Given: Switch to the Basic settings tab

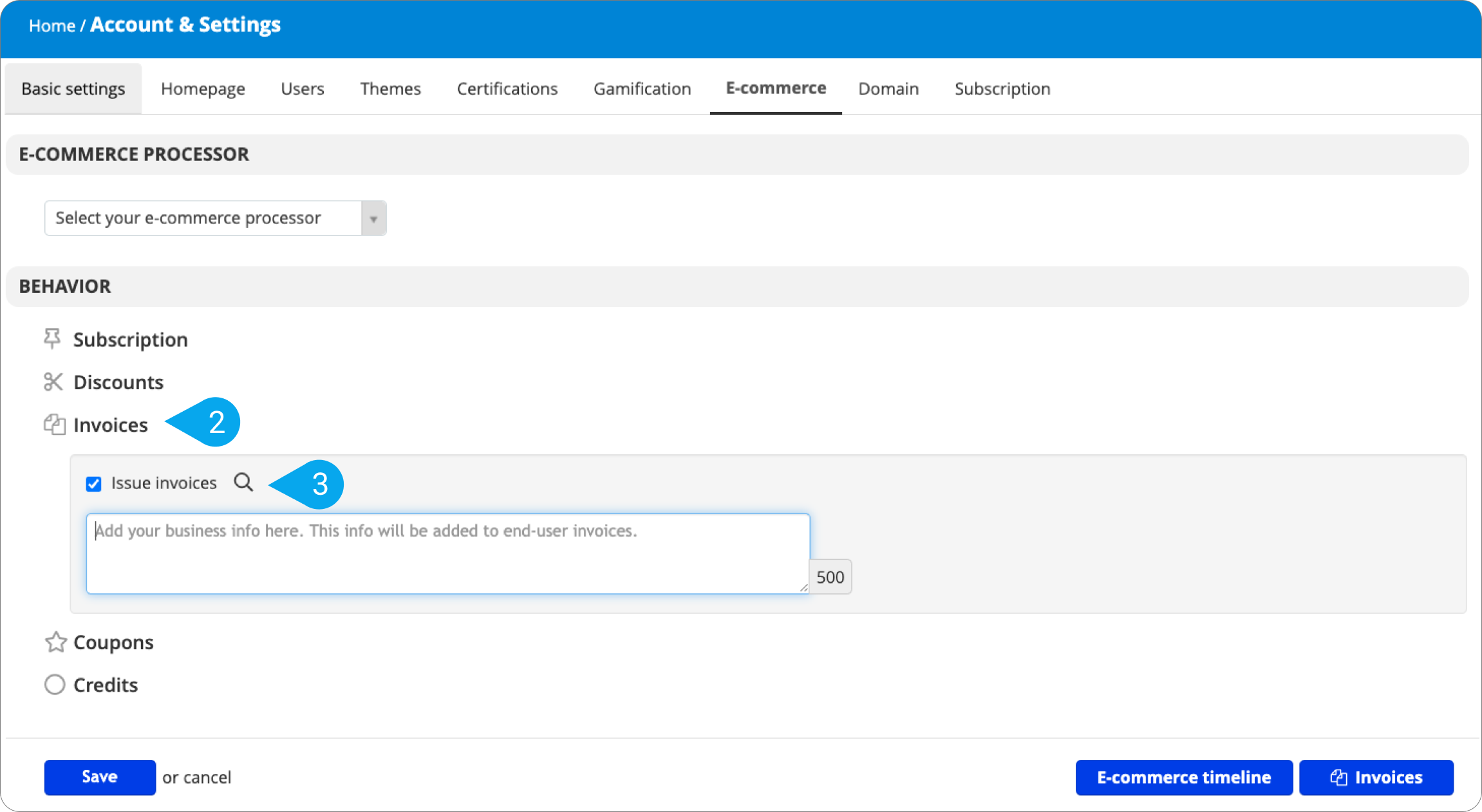Looking at the screenshot, I should [73, 89].
